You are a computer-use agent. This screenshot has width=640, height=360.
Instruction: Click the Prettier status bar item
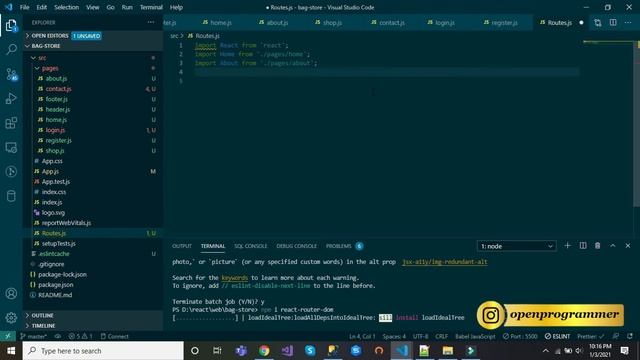[x=590, y=336]
